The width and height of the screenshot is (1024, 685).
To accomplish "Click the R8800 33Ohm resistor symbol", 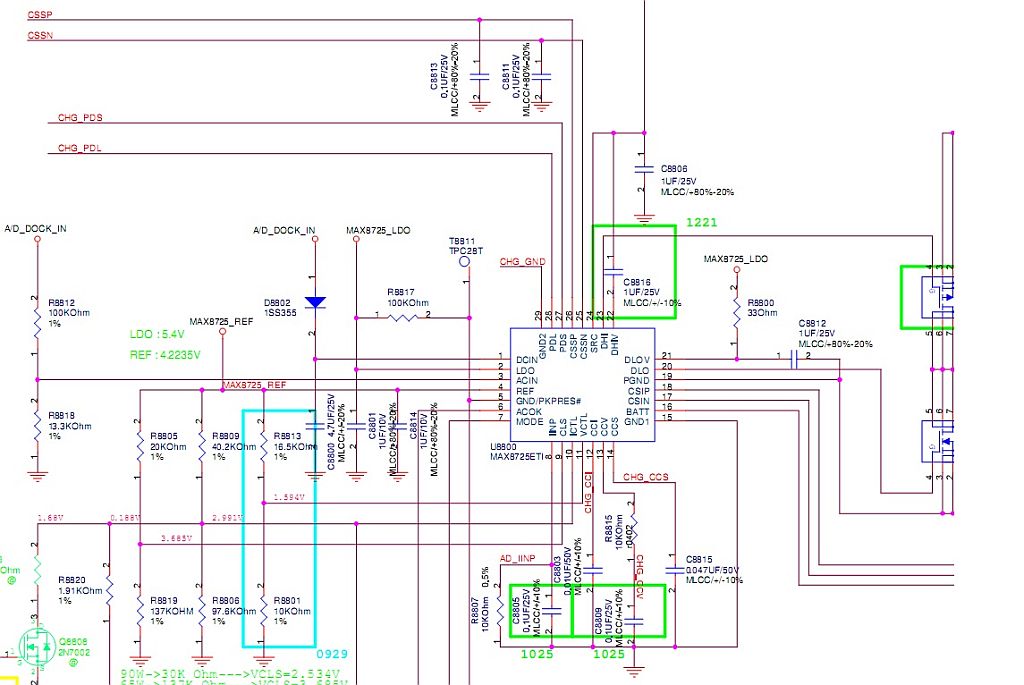I will [737, 314].
